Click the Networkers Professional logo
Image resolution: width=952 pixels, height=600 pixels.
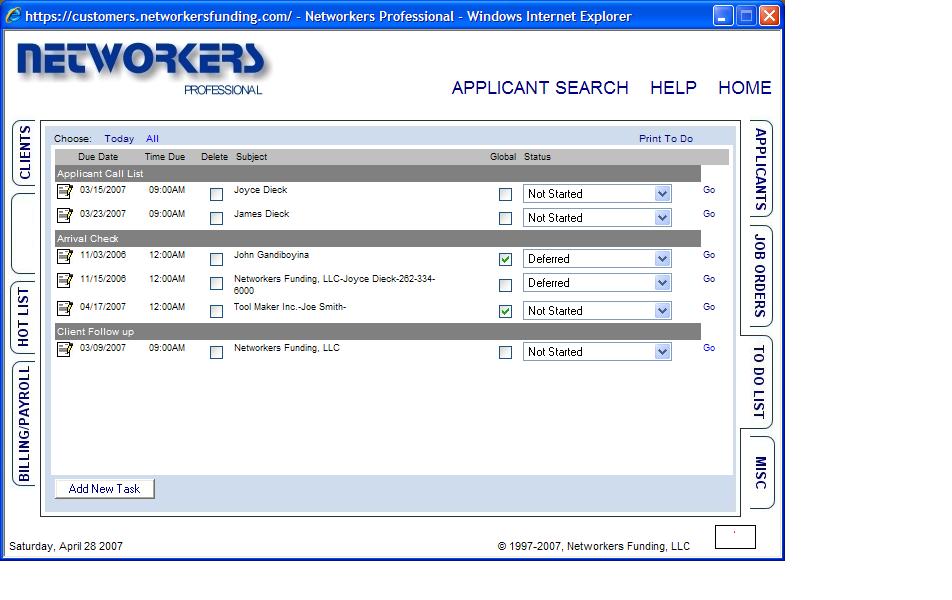pos(143,68)
